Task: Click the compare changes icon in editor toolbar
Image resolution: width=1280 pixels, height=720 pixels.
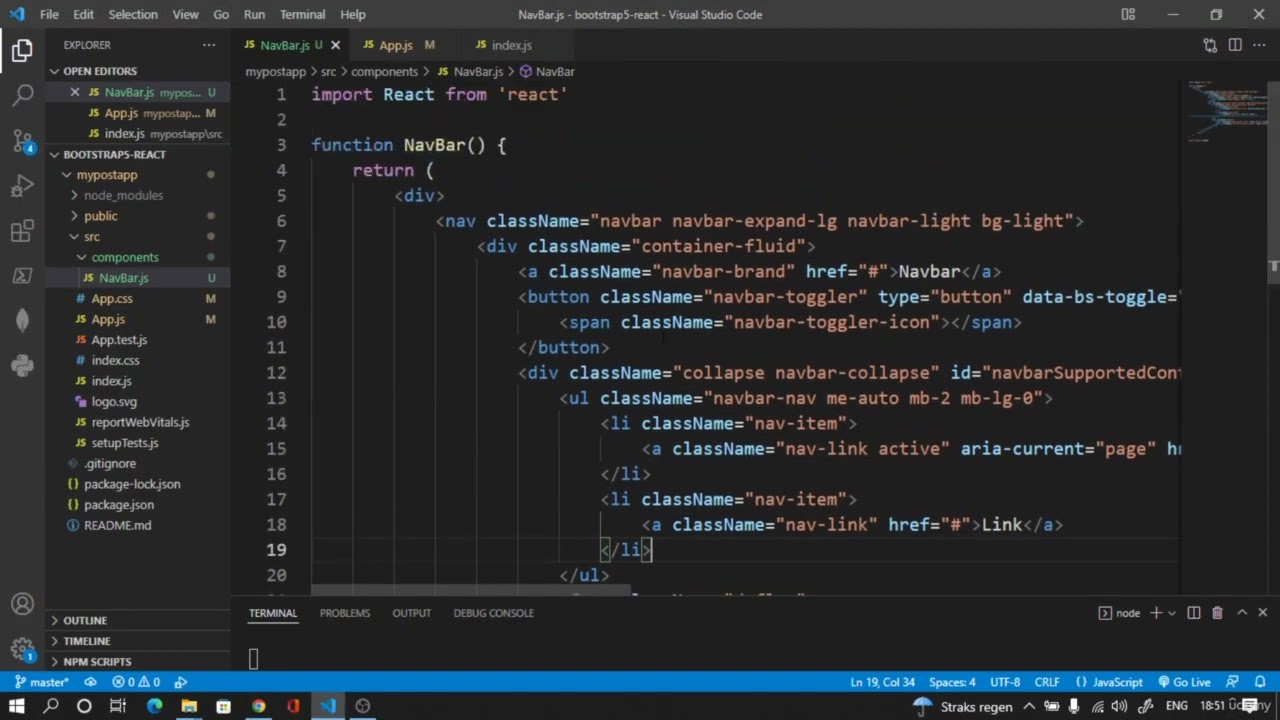Action: coord(1210,45)
